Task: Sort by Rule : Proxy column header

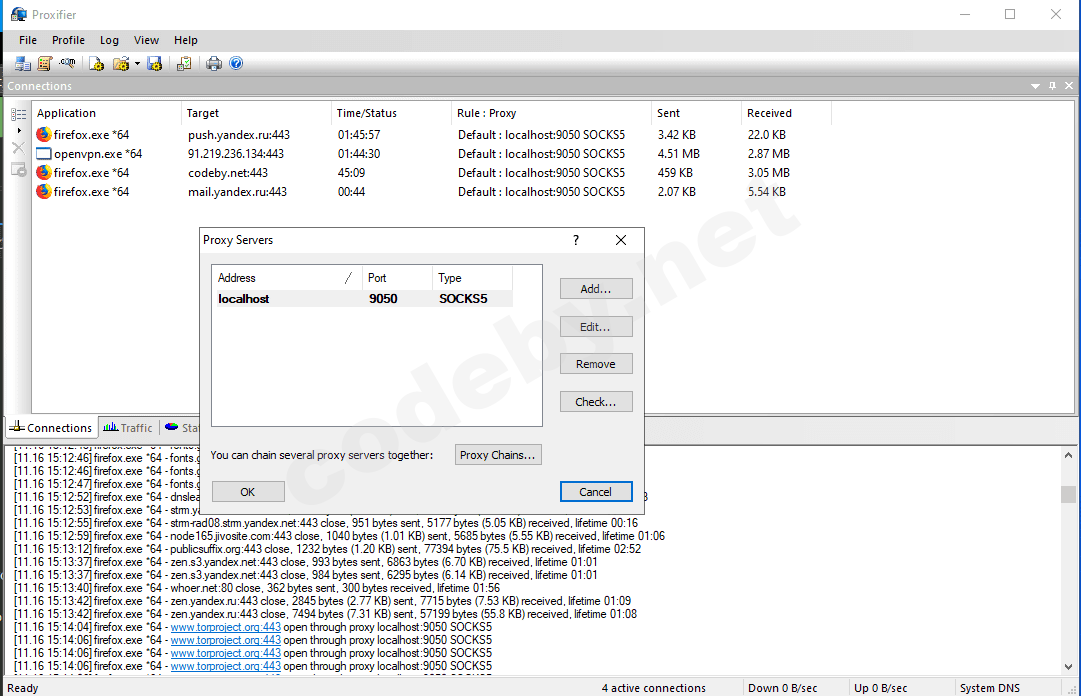Action: tap(552, 113)
